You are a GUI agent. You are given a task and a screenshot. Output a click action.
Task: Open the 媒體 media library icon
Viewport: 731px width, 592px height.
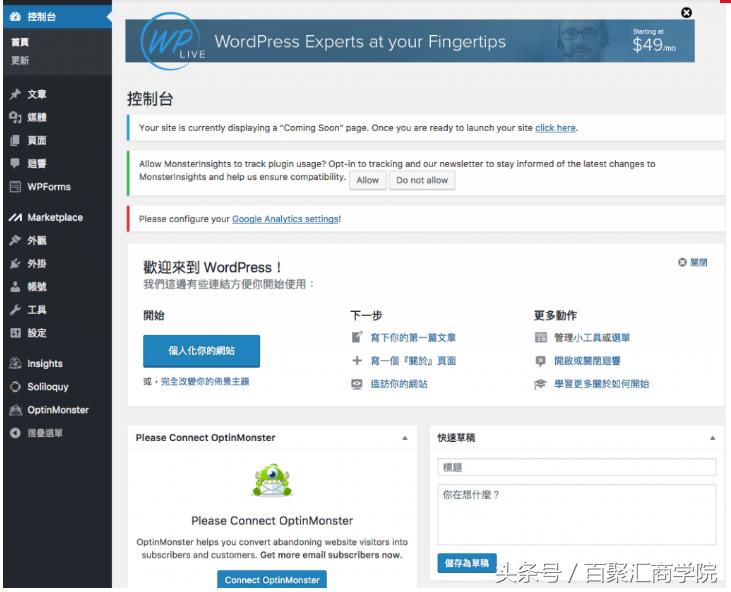[x=15, y=117]
